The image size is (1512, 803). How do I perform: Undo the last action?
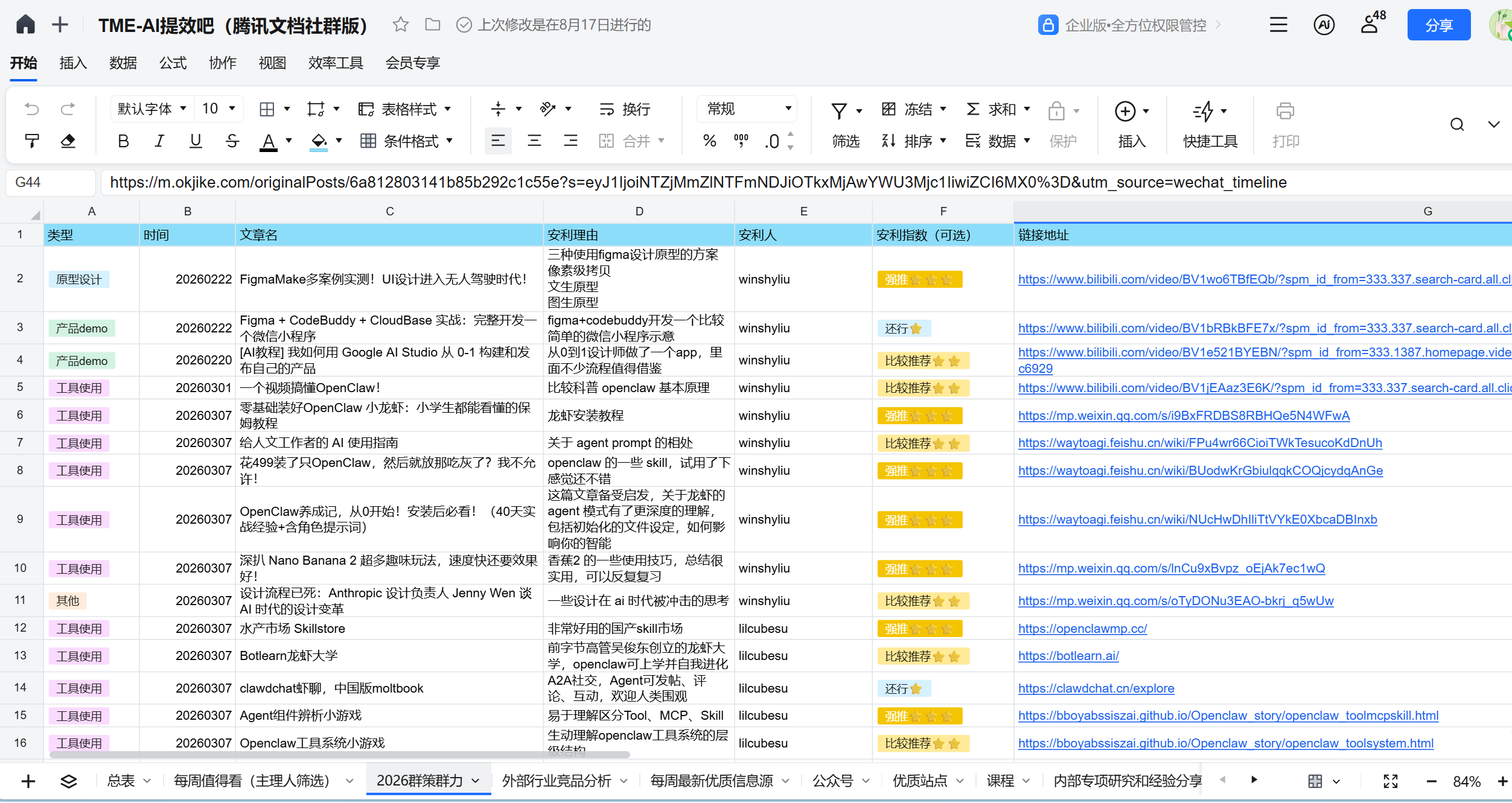point(31,109)
